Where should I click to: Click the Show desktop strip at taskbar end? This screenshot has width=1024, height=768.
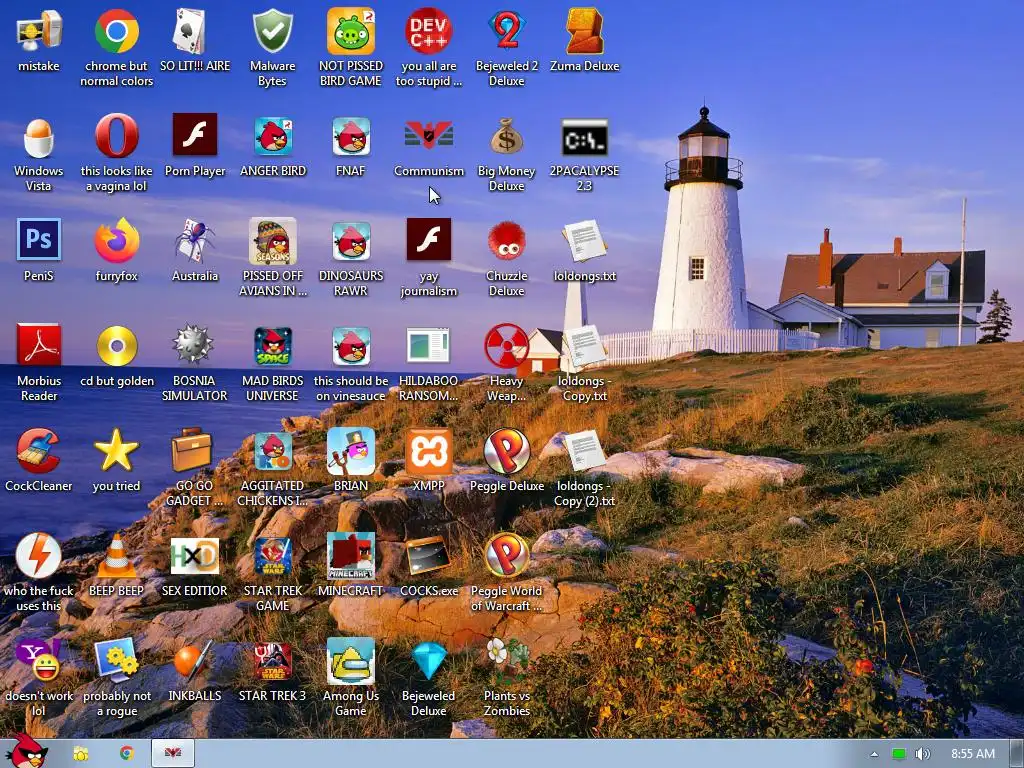pos(1016,754)
